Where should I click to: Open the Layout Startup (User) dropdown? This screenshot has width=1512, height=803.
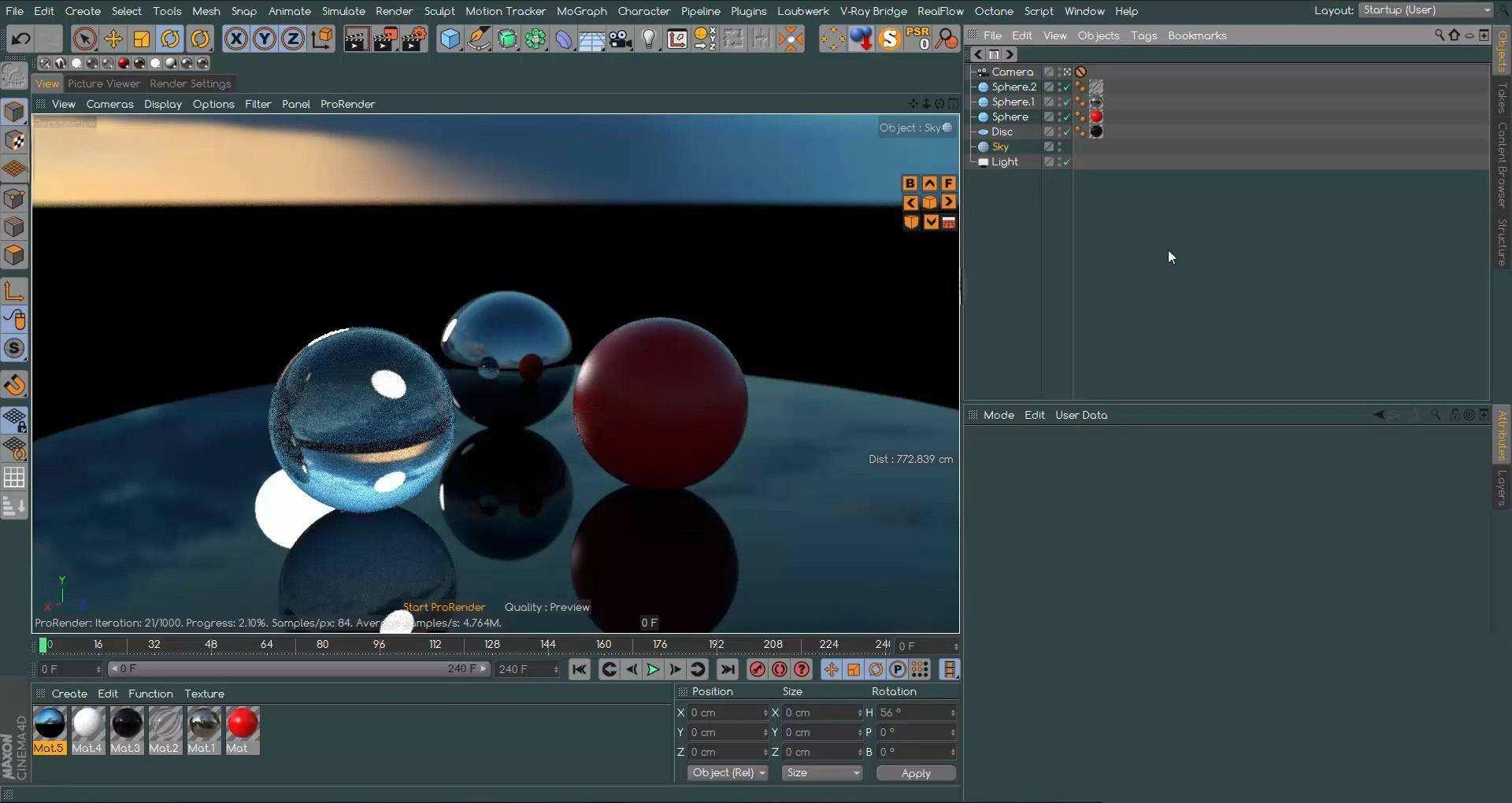[1425, 10]
